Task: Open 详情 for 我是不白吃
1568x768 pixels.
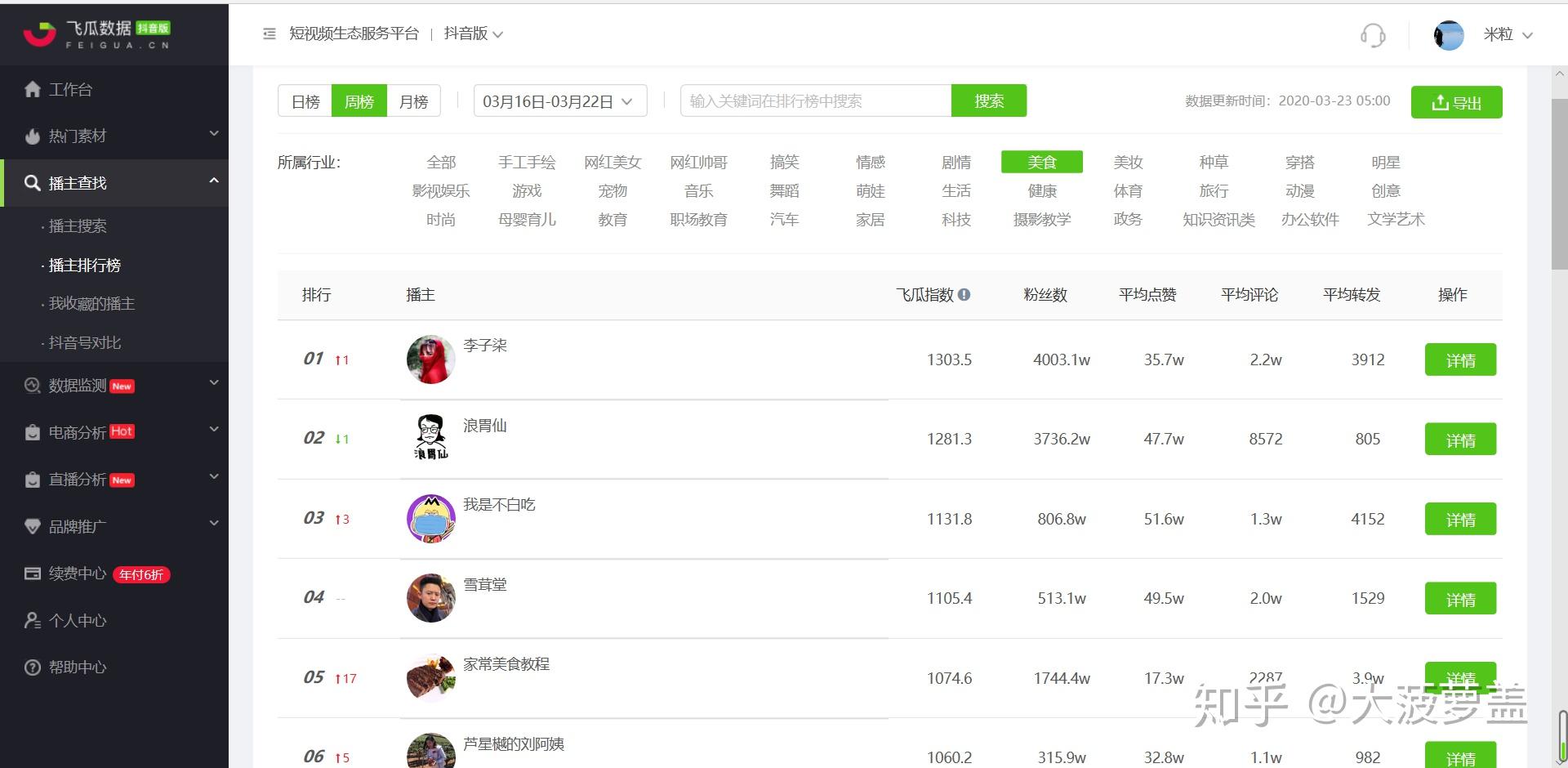Action: click(x=1460, y=519)
